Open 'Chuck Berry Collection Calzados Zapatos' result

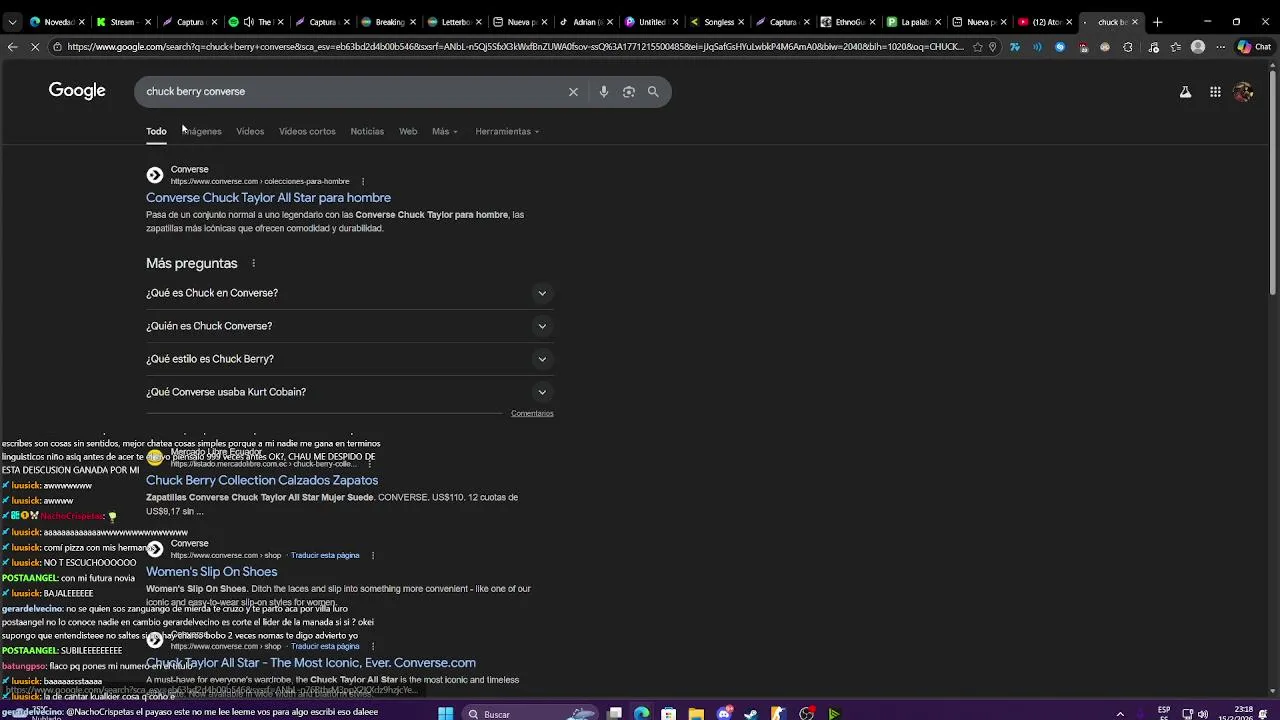click(262, 480)
